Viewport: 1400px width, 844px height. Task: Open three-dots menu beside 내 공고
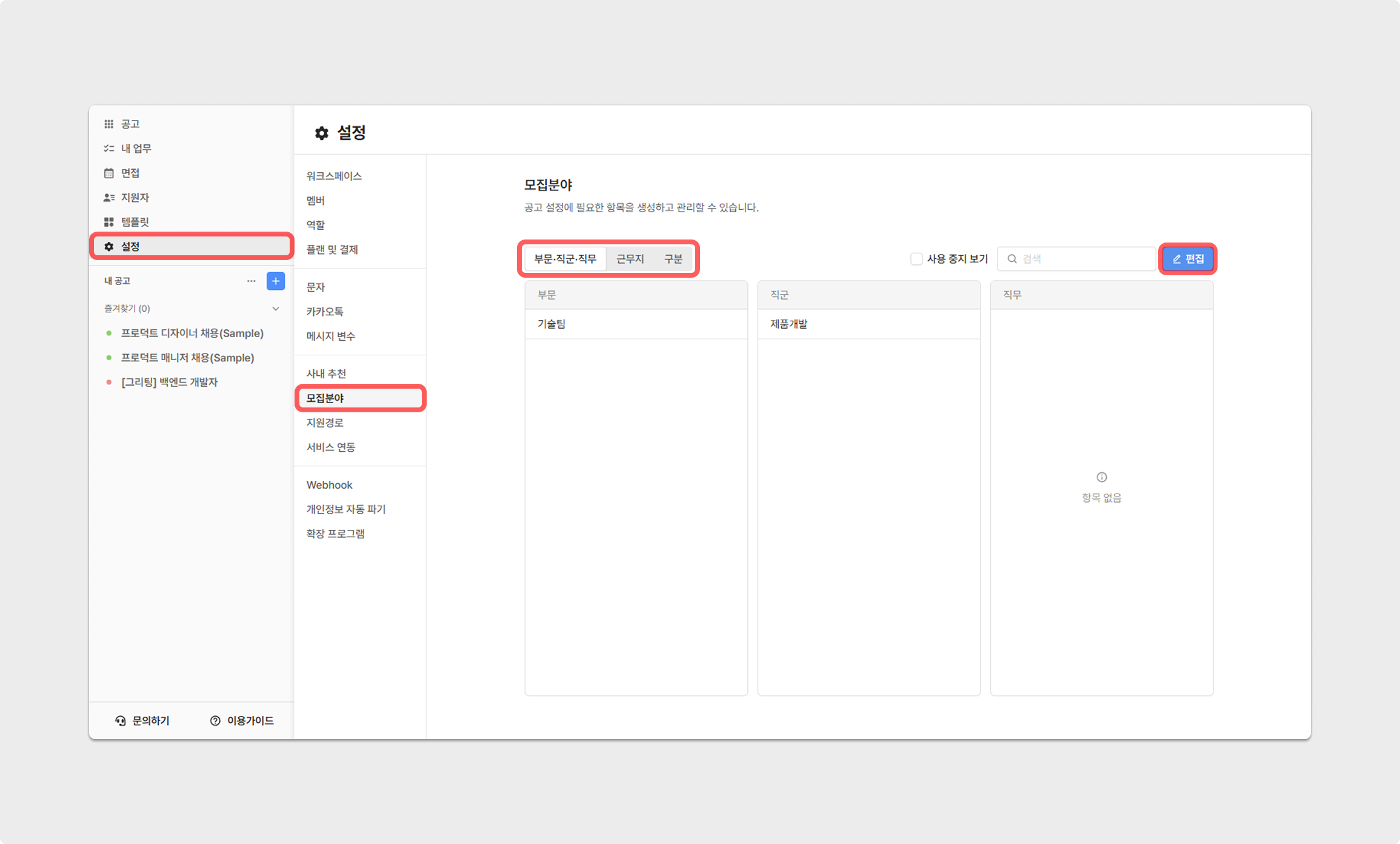[x=251, y=281]
